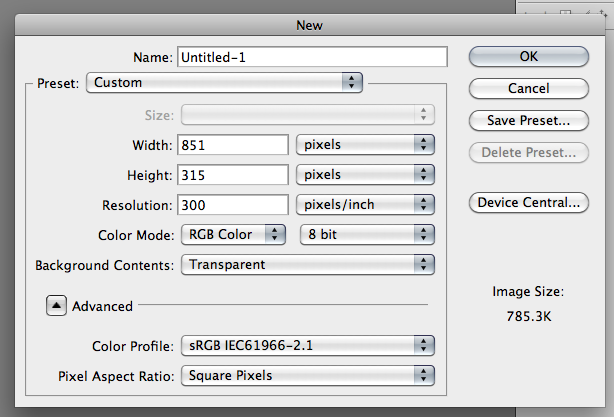
Task: Collapse the Advanced section triangle
Action: 56,306
